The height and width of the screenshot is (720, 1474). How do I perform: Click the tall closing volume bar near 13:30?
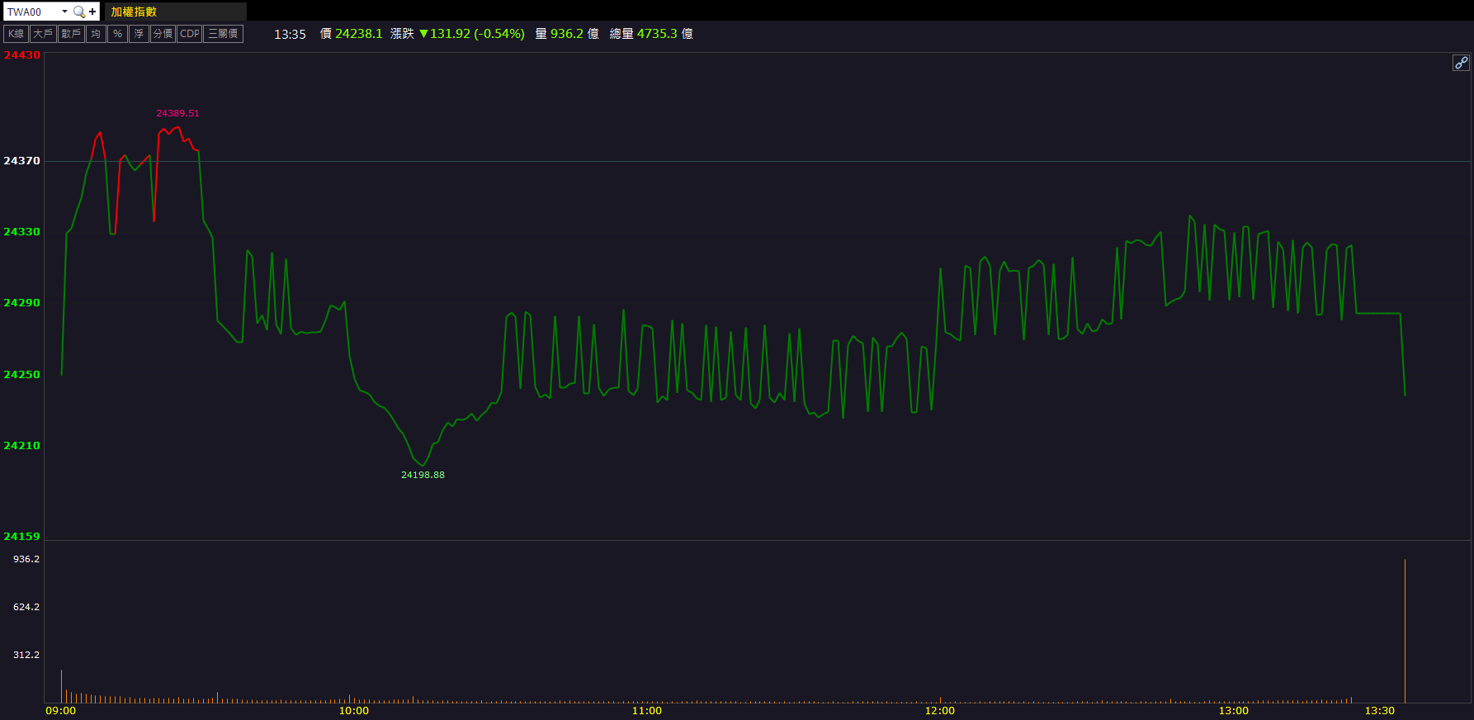click(x=1405, y=631)
